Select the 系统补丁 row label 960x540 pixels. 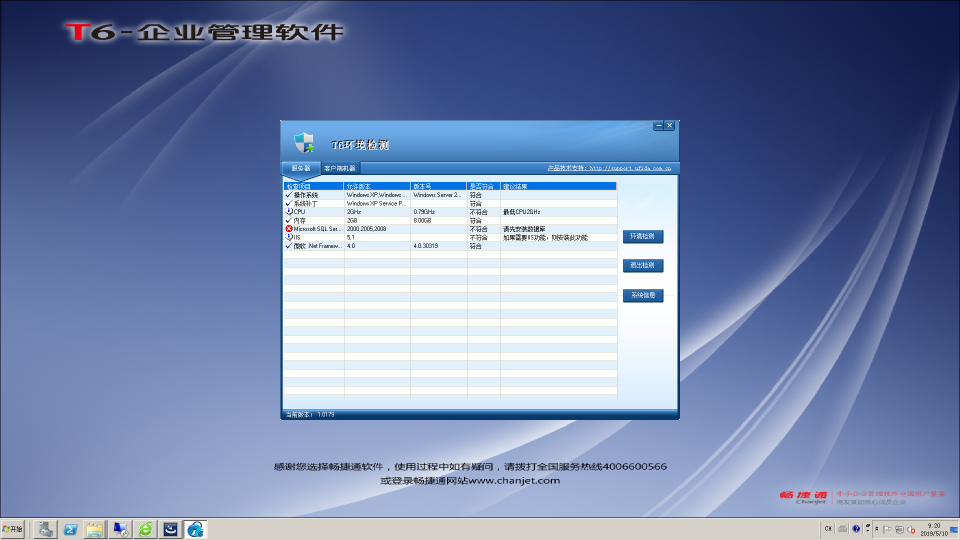pyautogui.click(x=306, y=203)
